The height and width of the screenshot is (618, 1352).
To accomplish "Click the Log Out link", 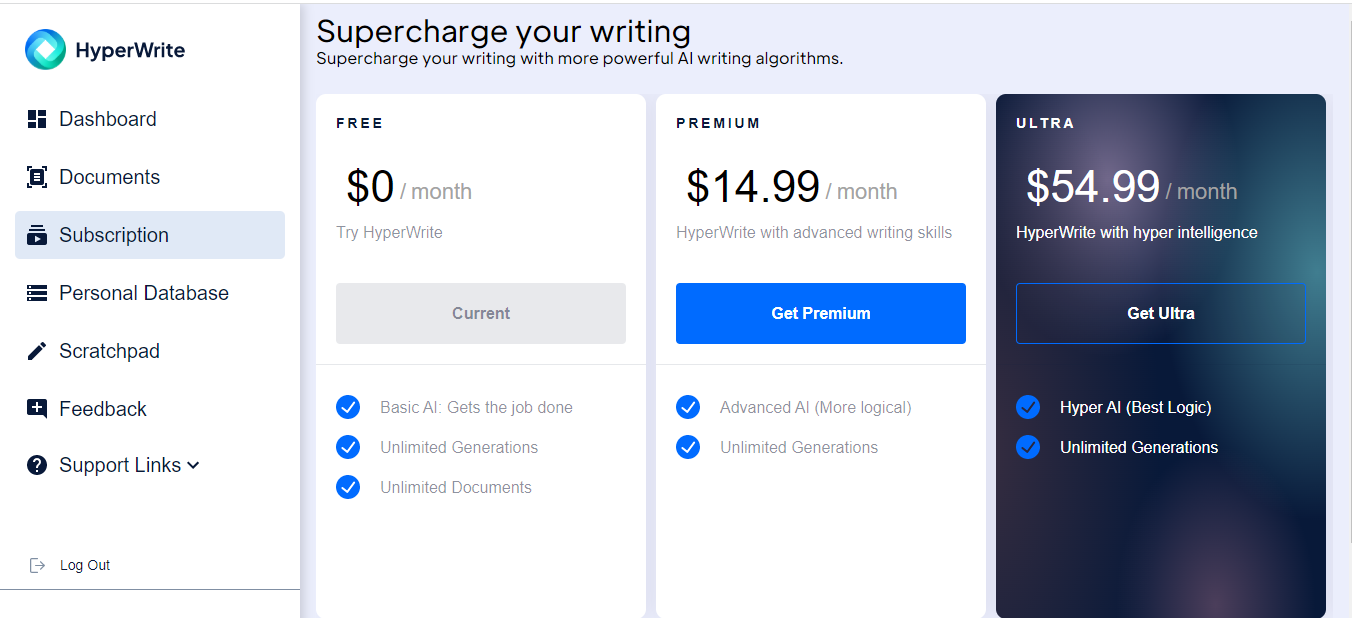I will [x=85, y=565].
